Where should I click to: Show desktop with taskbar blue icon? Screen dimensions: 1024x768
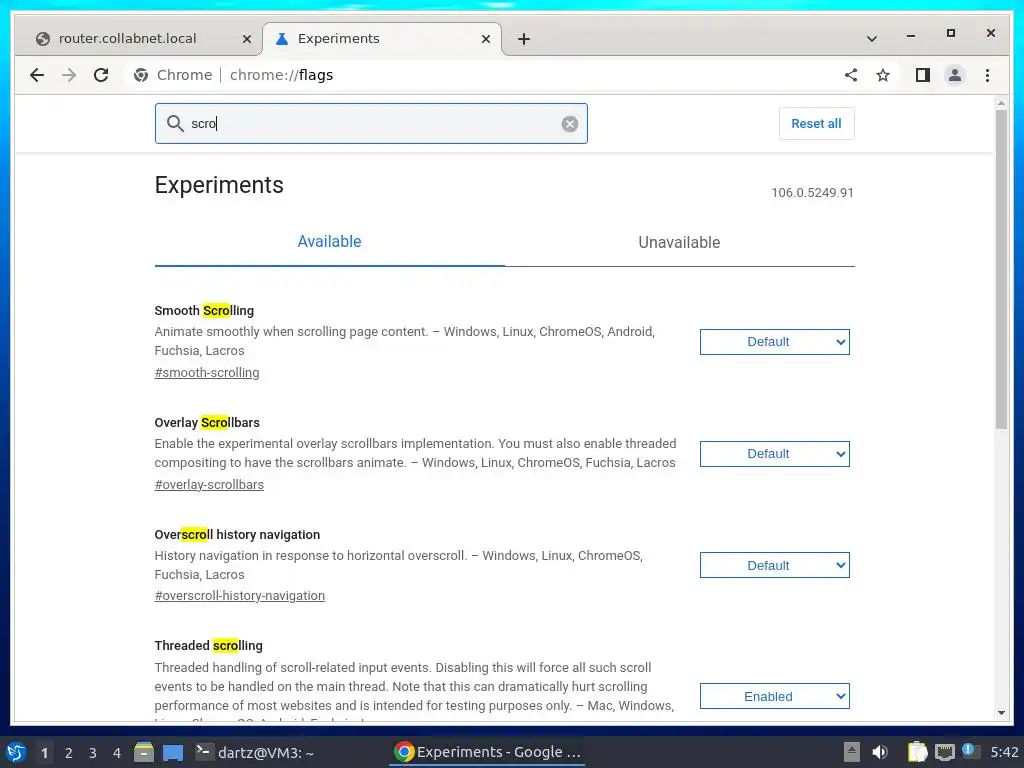click(173, 752)
